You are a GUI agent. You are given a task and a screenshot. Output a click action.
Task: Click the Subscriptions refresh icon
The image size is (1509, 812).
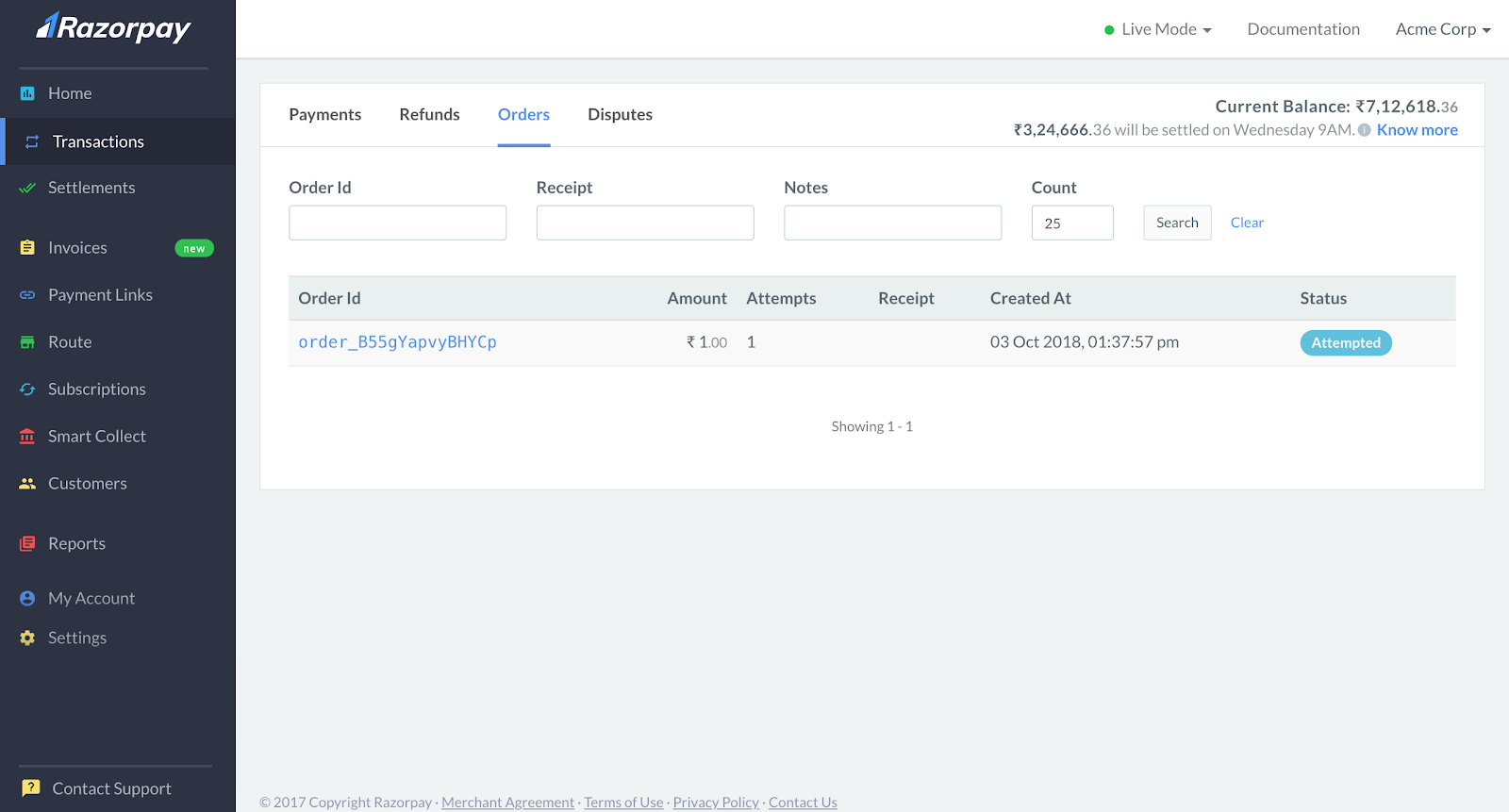27,389
